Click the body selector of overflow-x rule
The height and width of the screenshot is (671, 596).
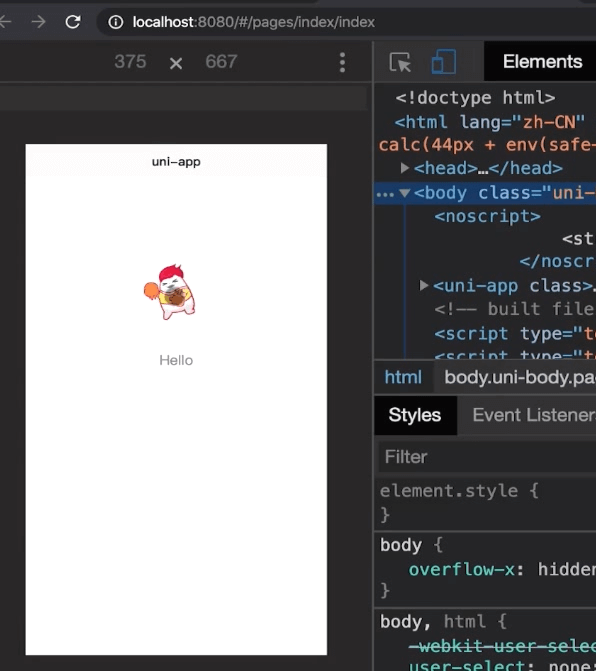point(401,545)
